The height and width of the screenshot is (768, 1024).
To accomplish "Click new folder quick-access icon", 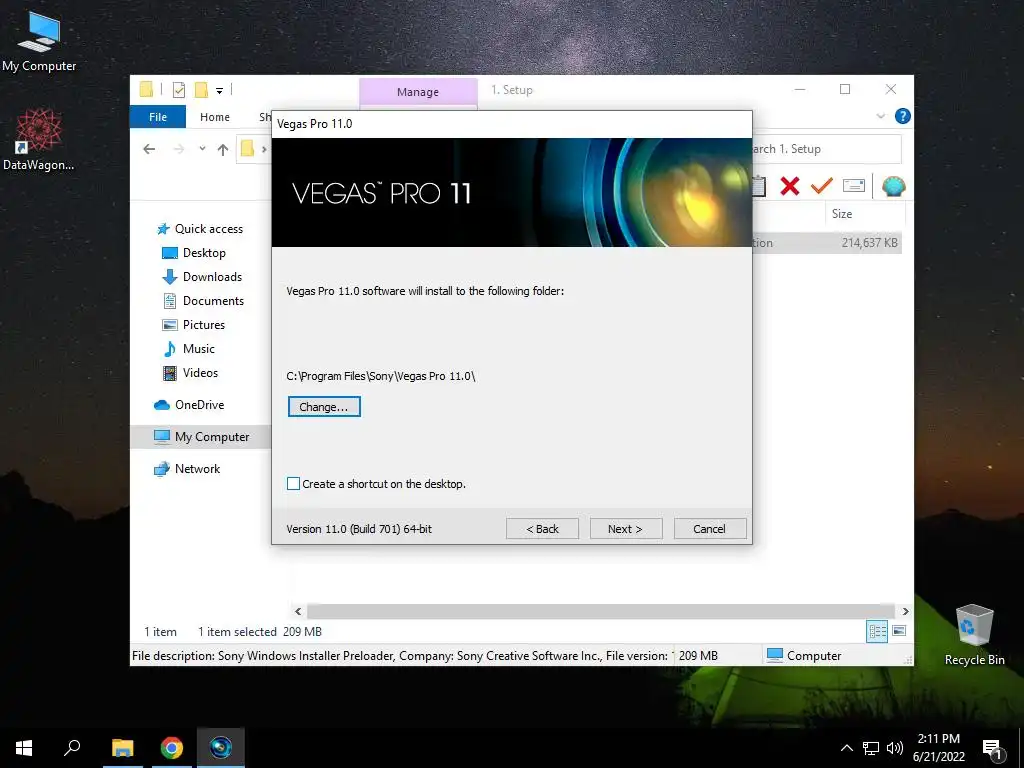I will 201,90.
